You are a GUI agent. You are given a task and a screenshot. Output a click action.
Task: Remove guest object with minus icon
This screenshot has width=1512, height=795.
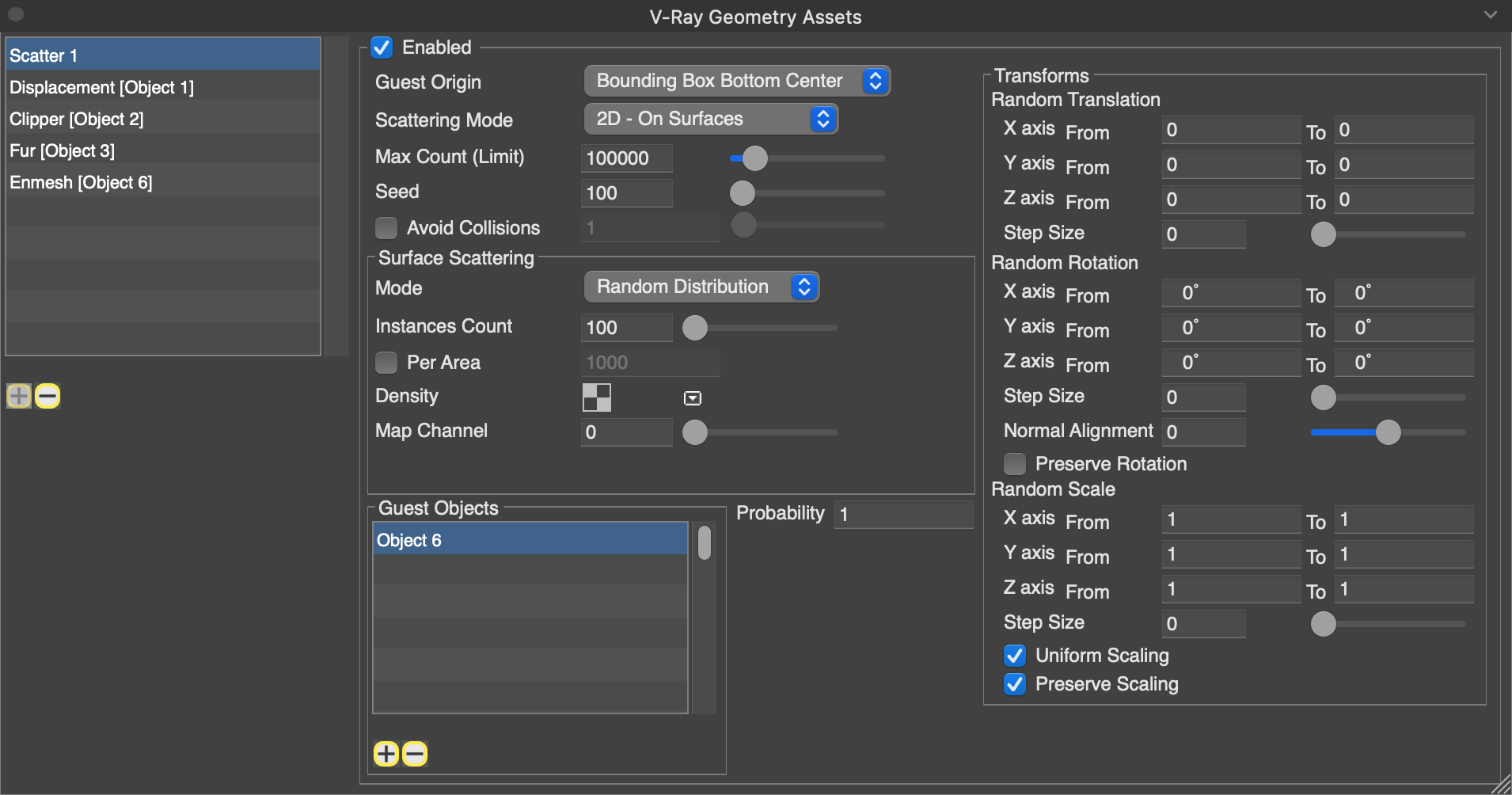tap(415, 753)
